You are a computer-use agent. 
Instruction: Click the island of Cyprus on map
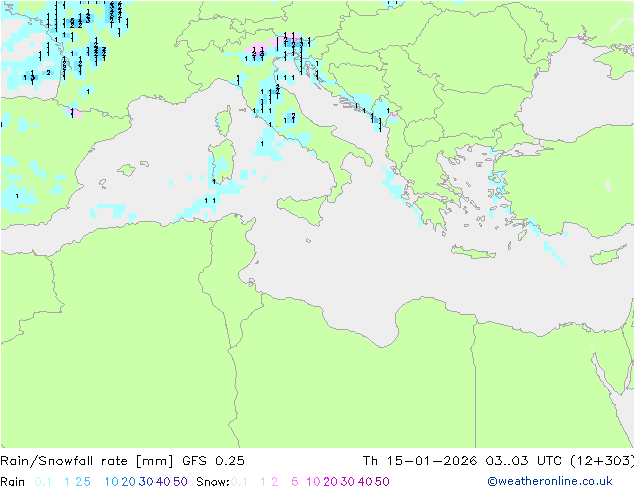coord(610,255)
